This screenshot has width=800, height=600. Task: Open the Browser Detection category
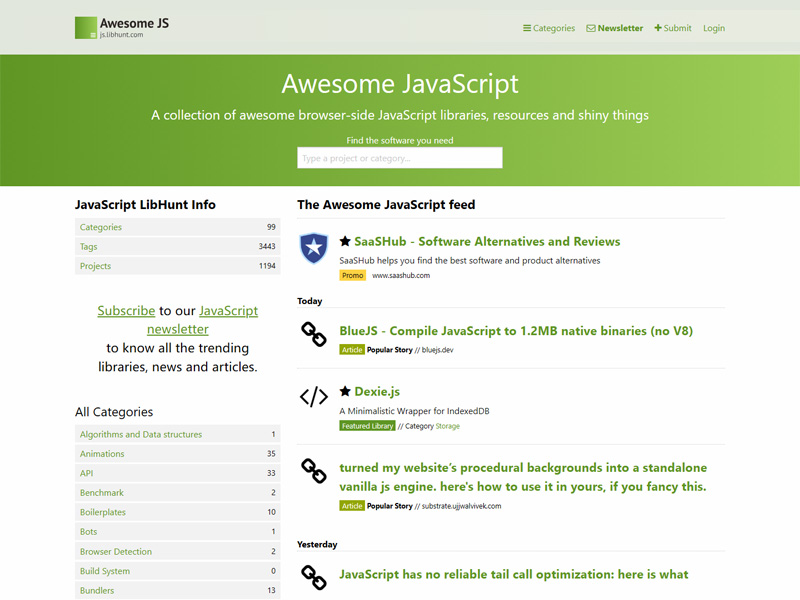coord(178,551)
